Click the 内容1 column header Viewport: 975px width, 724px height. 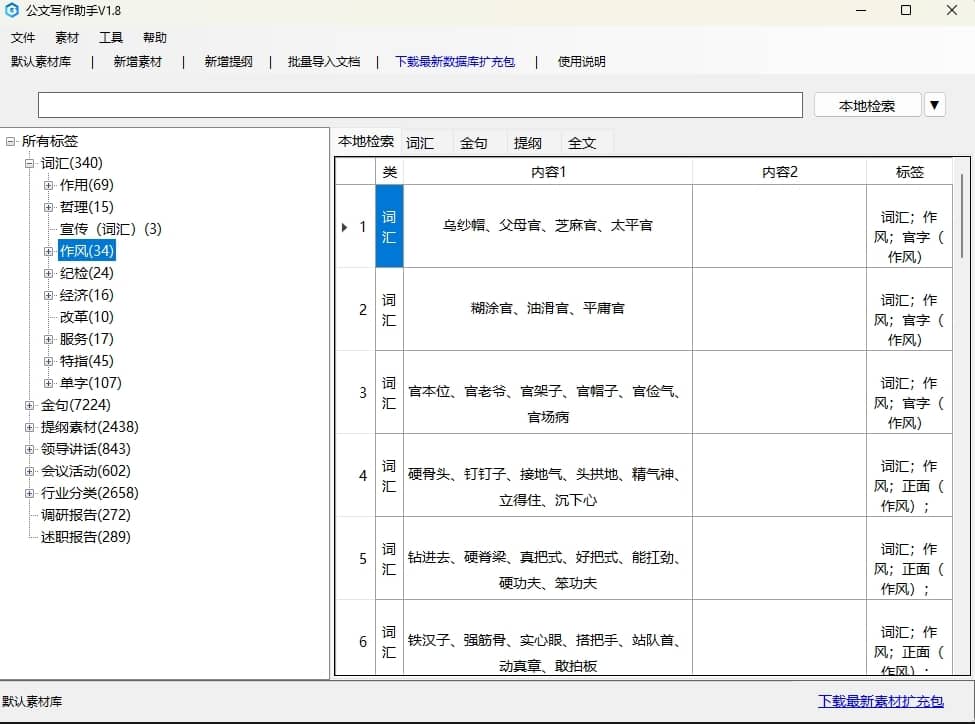(x=548, y=172)
